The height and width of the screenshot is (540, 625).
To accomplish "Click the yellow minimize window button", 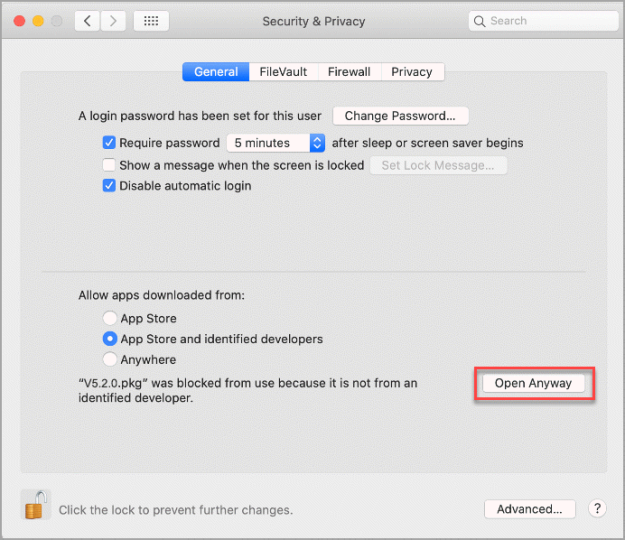I will [x=38, y=21].
